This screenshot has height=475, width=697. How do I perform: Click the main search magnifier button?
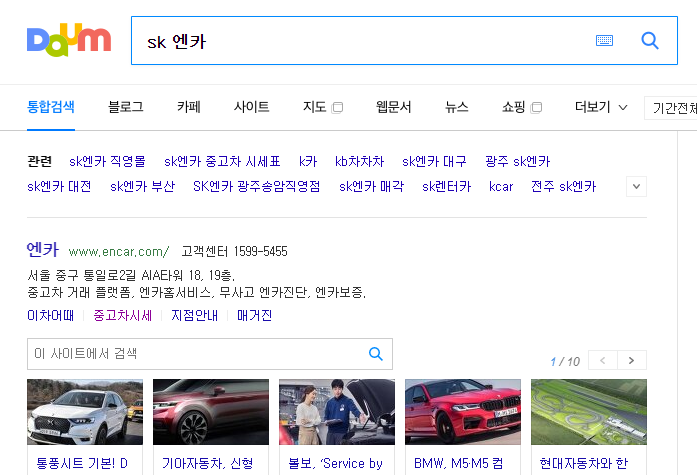(649, 40)
